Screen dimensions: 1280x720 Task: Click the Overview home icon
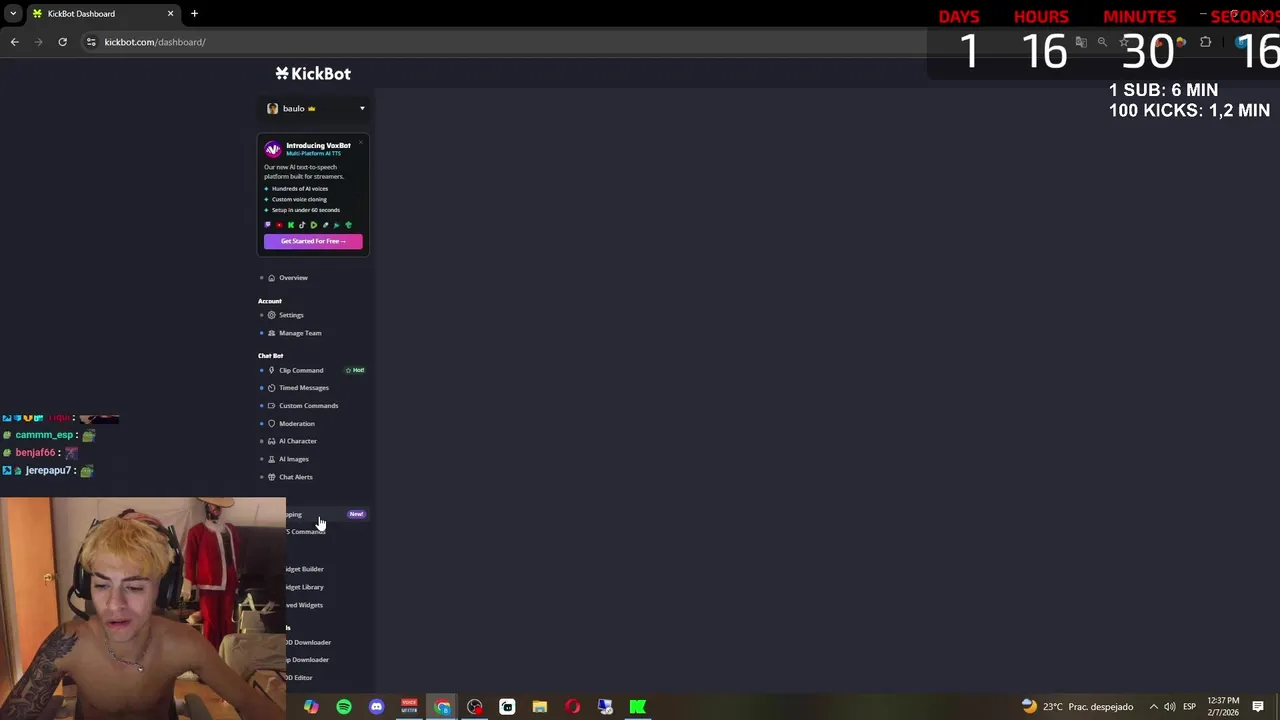tap(271, 278)
